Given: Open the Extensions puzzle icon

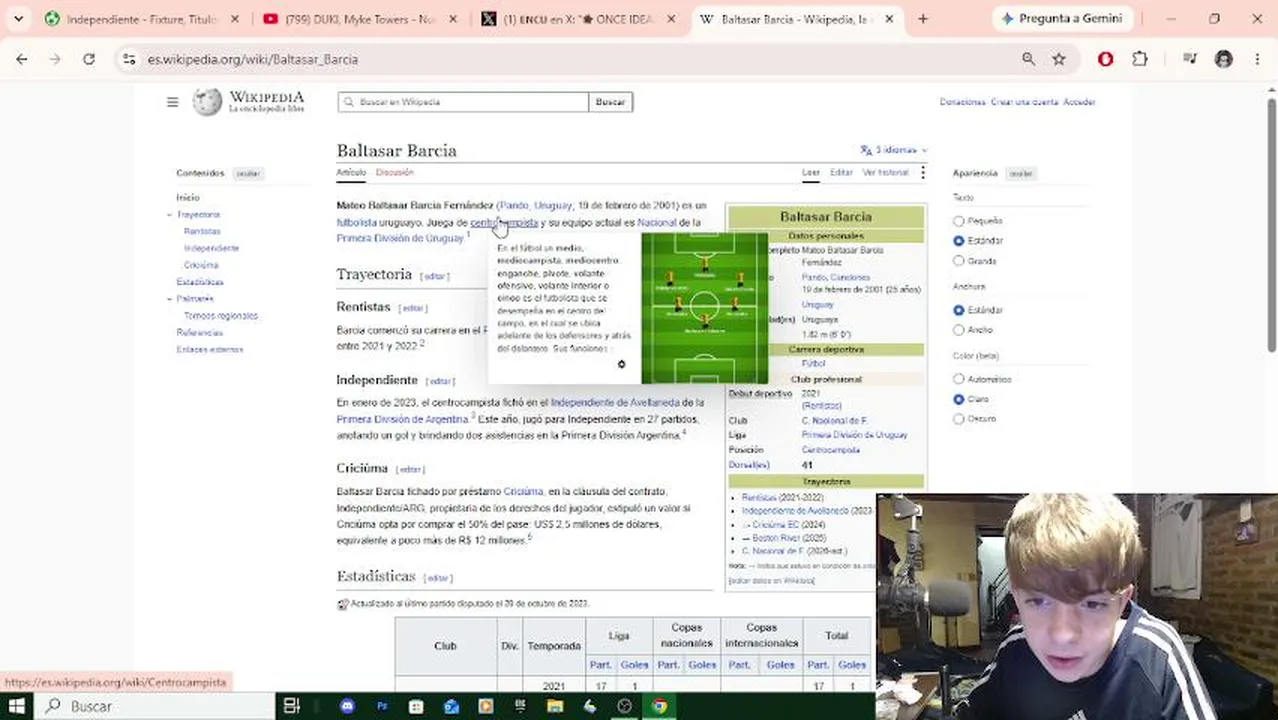Looking at the screenshot, I should click(1140, 59).
